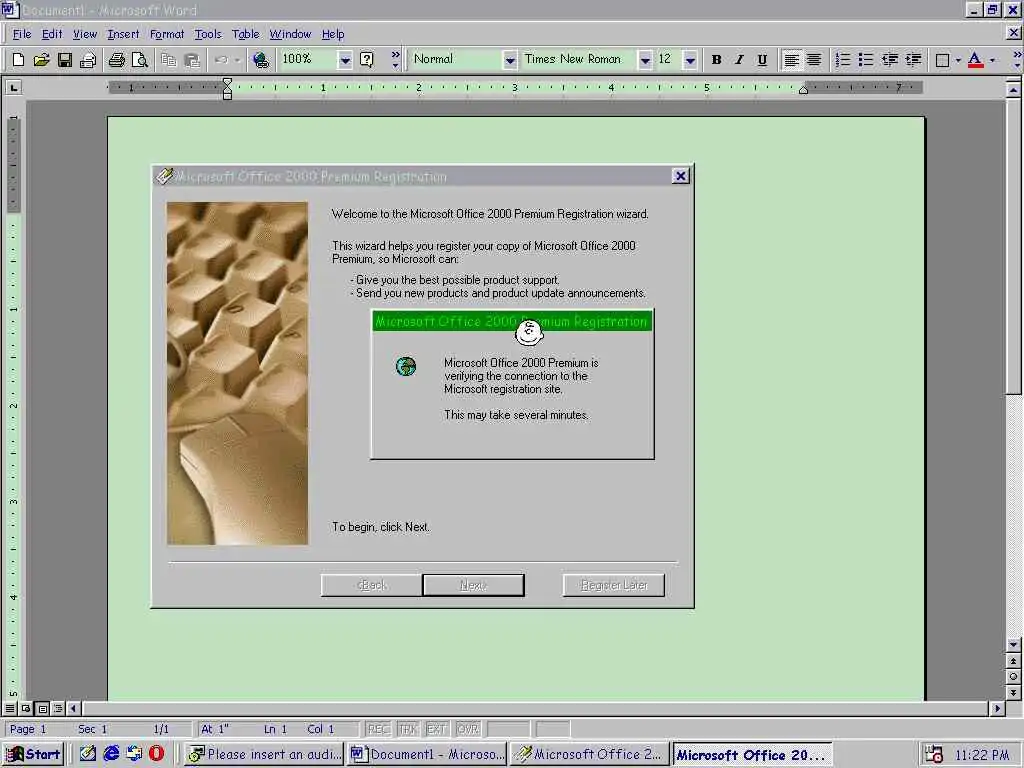The image size is (1024, 768).
Task: Toggle Underline formatting
Action: point(762,60)
